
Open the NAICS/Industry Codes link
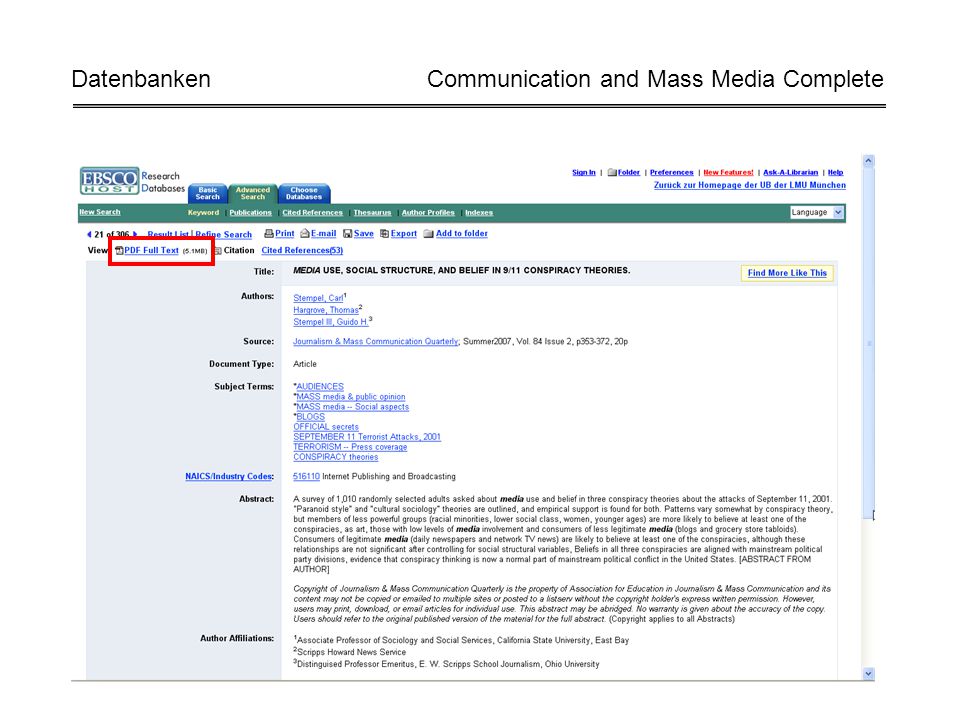coord(230,476)
